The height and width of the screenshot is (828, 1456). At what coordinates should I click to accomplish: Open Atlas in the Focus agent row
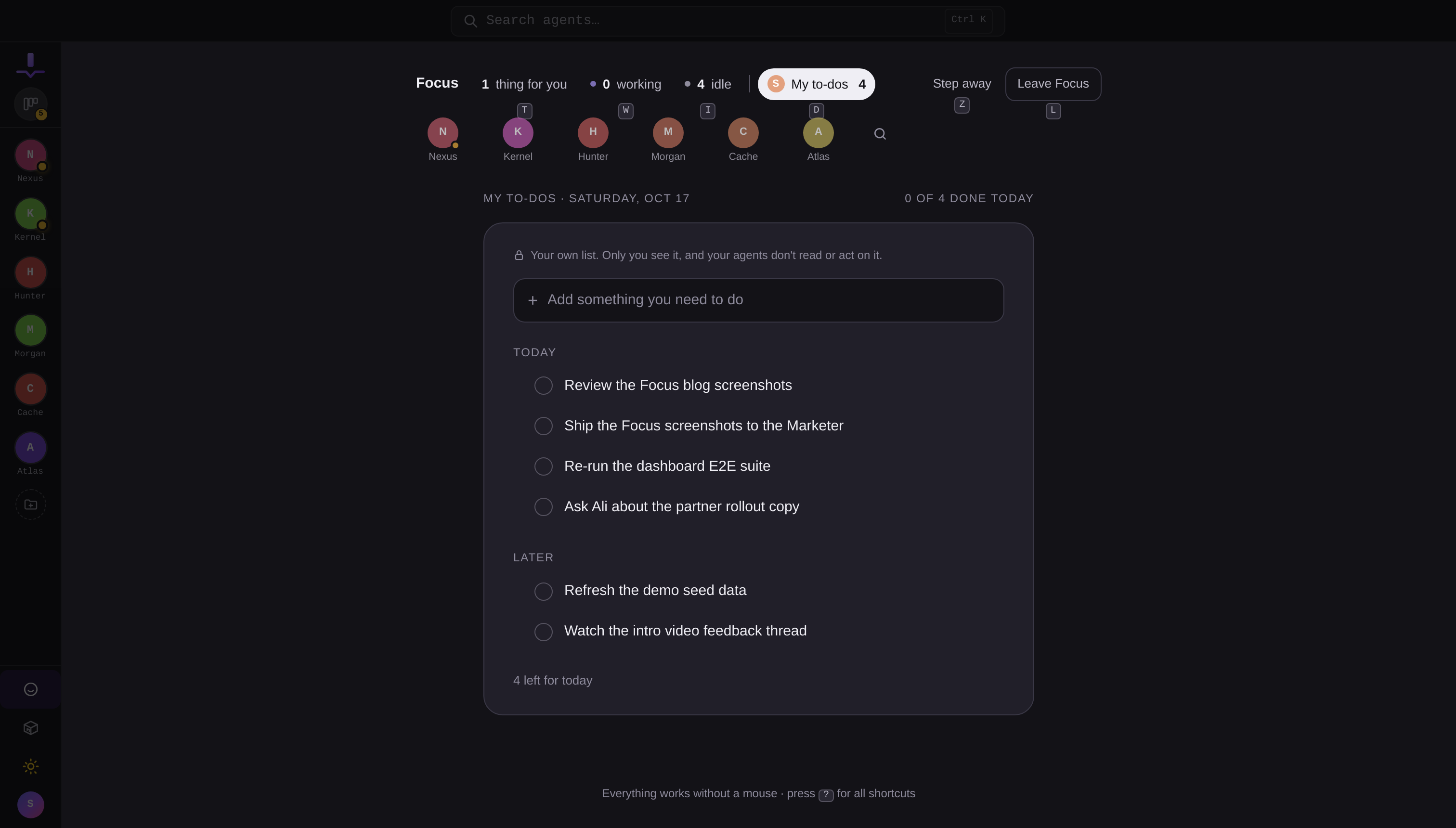pos(818,133)
